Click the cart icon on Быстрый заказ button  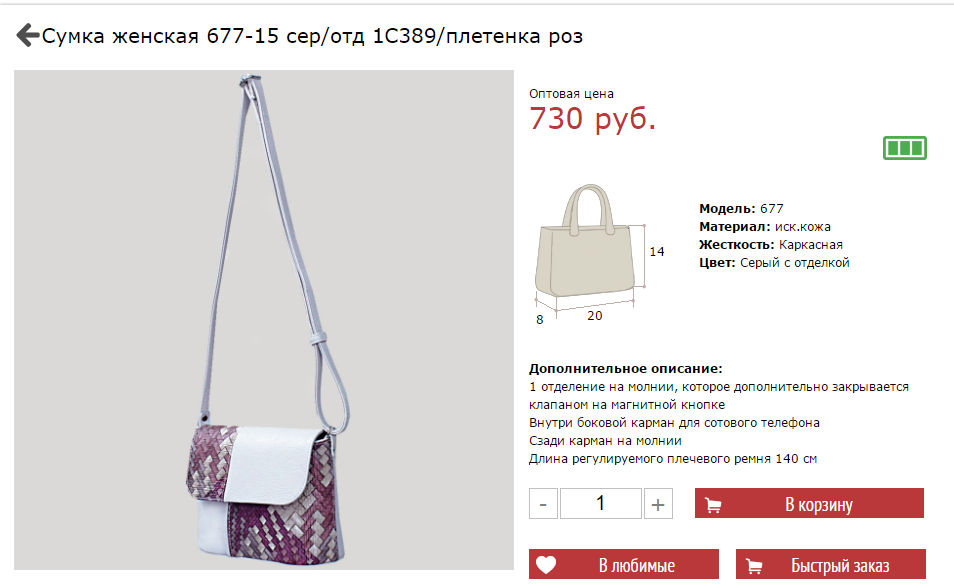click(x=754, y=567)
